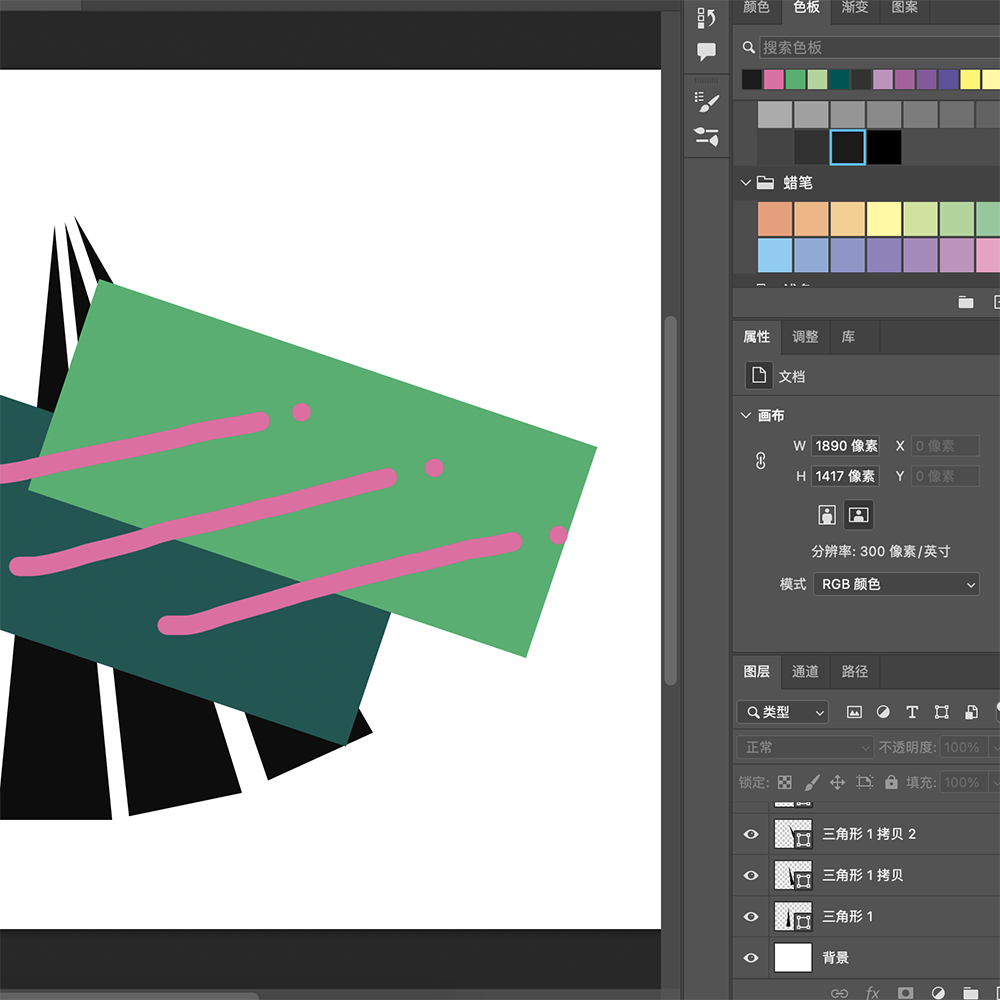Select the shape layers filter icon

[x=941, y=712]
